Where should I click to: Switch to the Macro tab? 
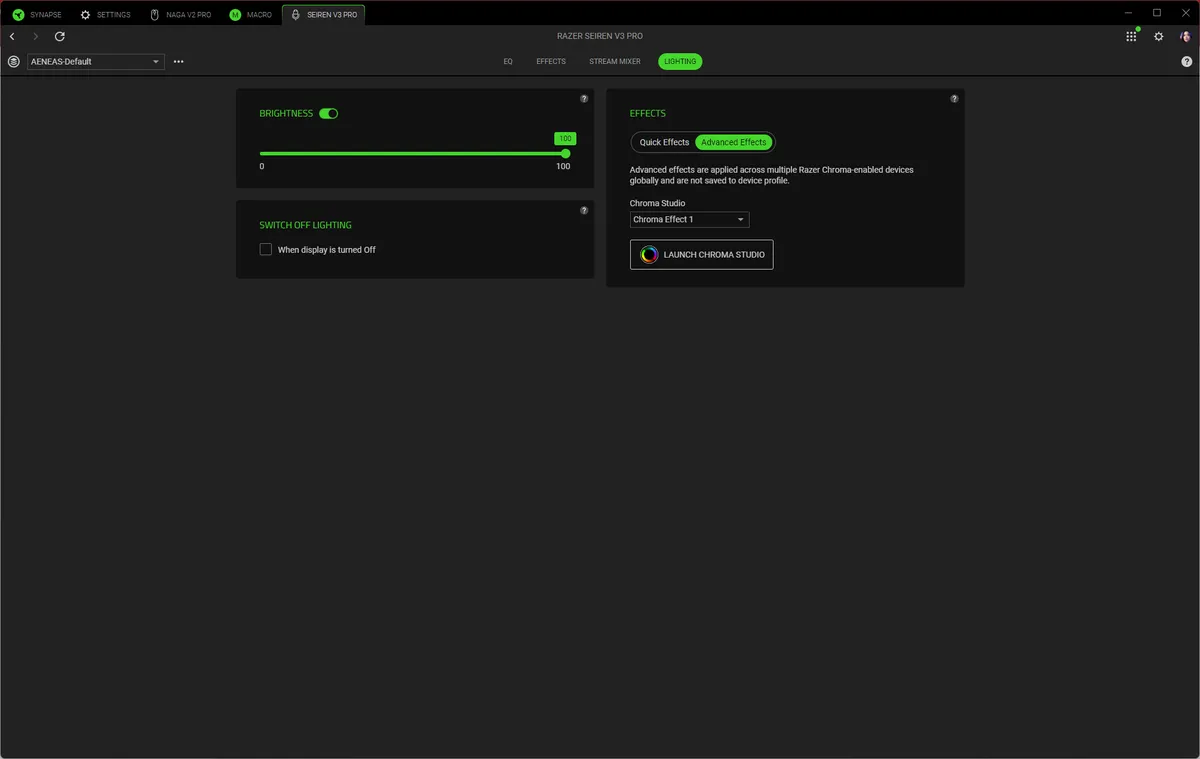click(x=250, y=15)
